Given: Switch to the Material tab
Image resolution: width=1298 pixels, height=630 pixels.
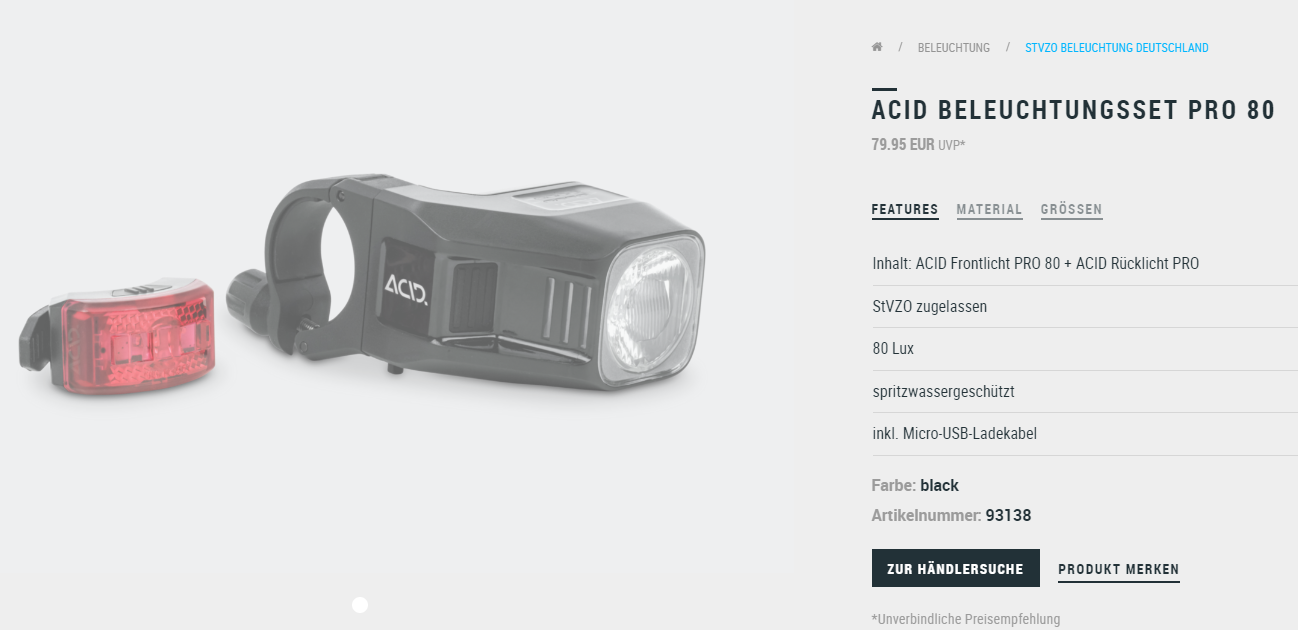Looking at the screenshot, I should 989,210.
